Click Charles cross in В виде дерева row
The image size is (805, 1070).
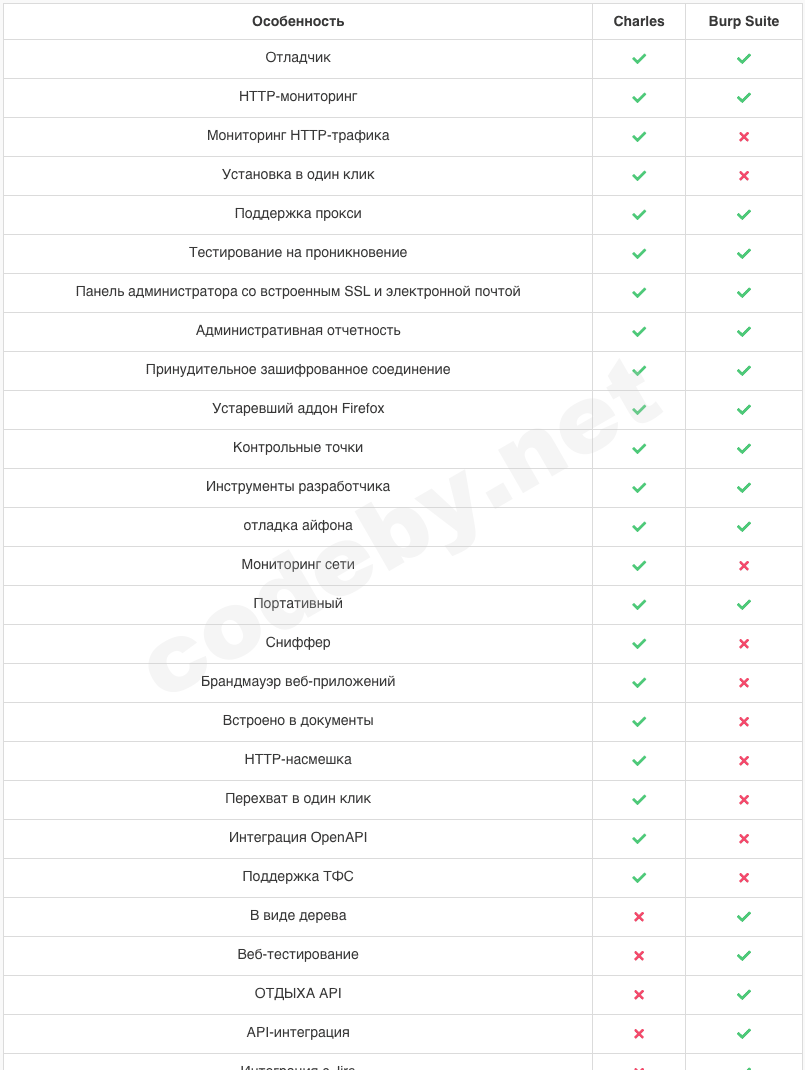[x=639, y=917]
